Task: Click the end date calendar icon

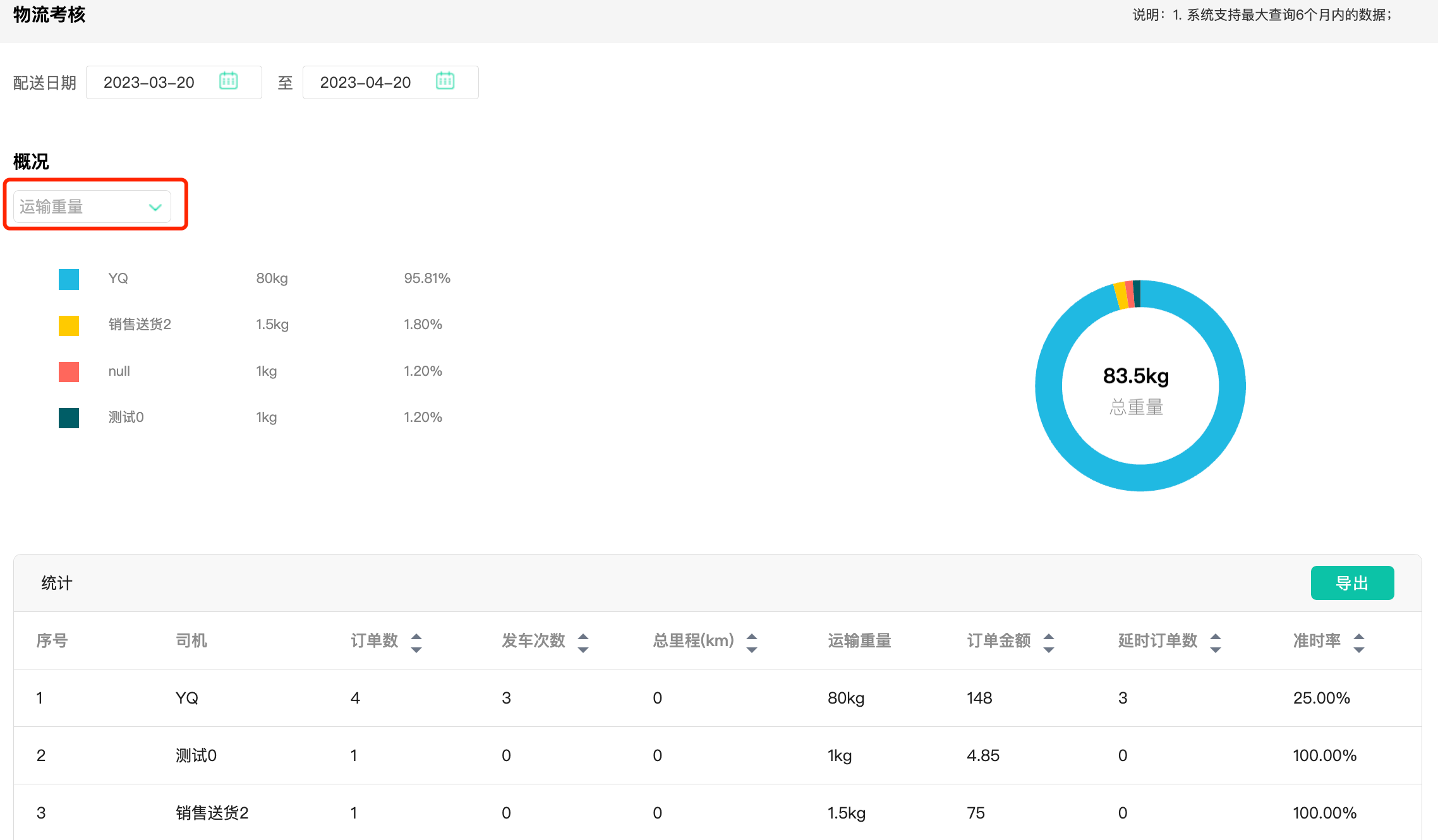Action: click(x=445, y=81)
